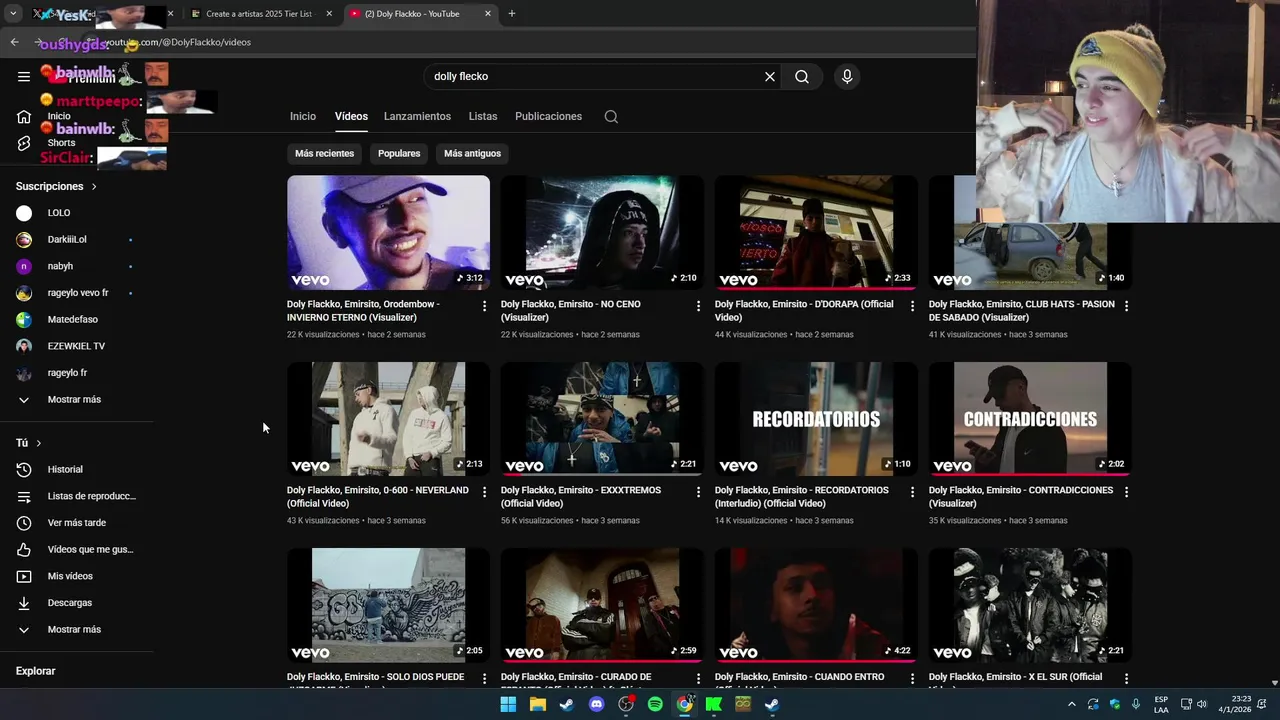The image size is (1280, 720).
Task: Switch to the Publicaciones channel tab
Action: (x=548, y=116)
